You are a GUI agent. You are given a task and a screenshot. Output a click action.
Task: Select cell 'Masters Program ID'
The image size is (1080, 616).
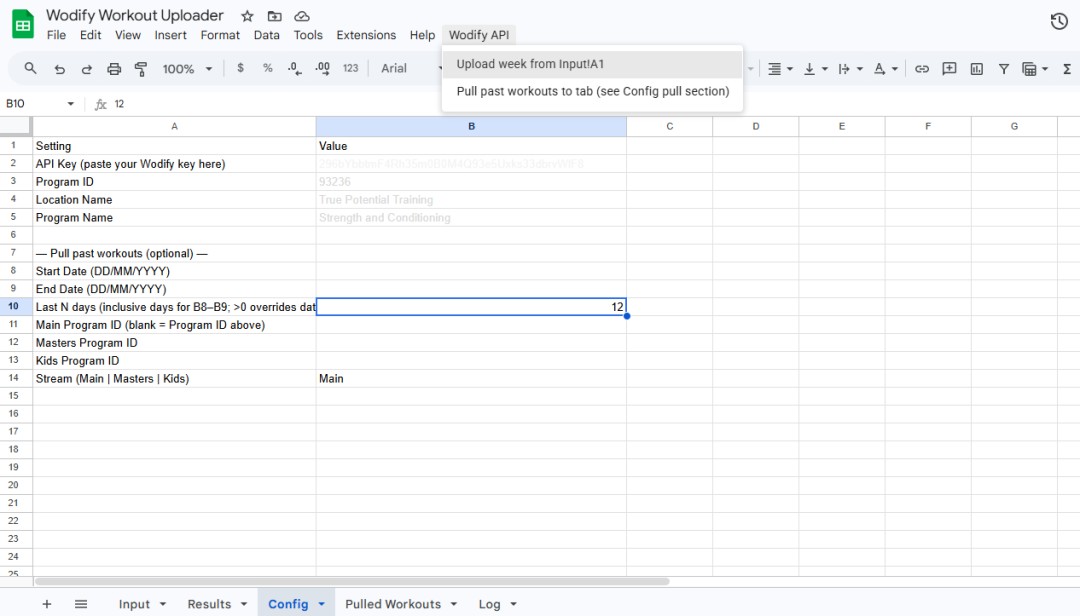click(174, 342)
